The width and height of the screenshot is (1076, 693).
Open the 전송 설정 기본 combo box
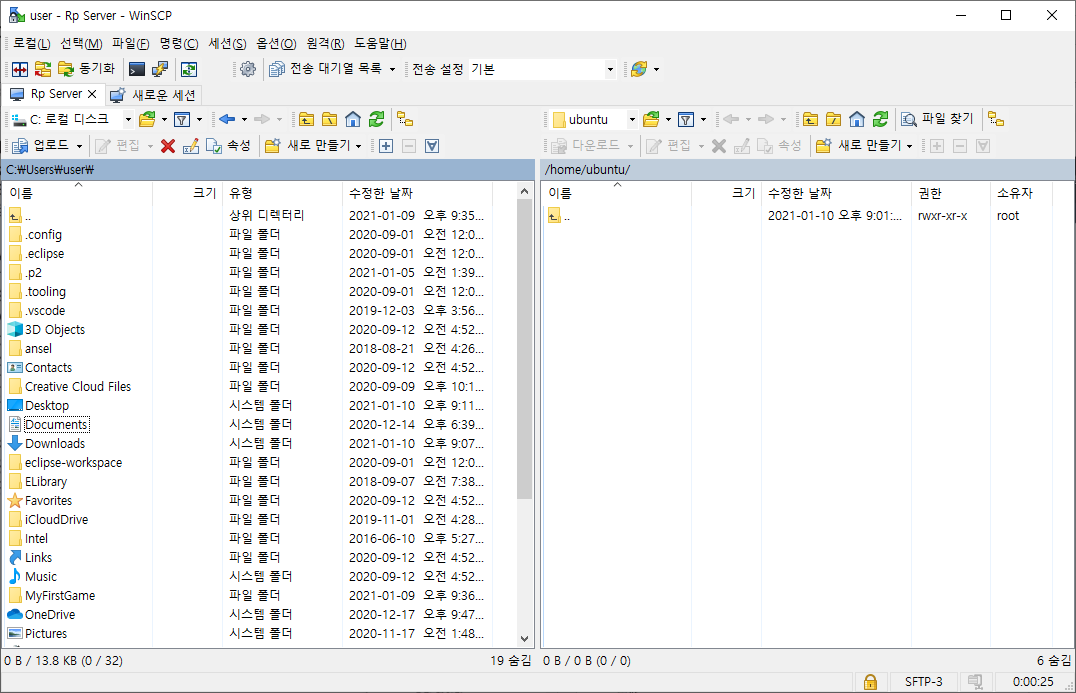coord(542,69)
